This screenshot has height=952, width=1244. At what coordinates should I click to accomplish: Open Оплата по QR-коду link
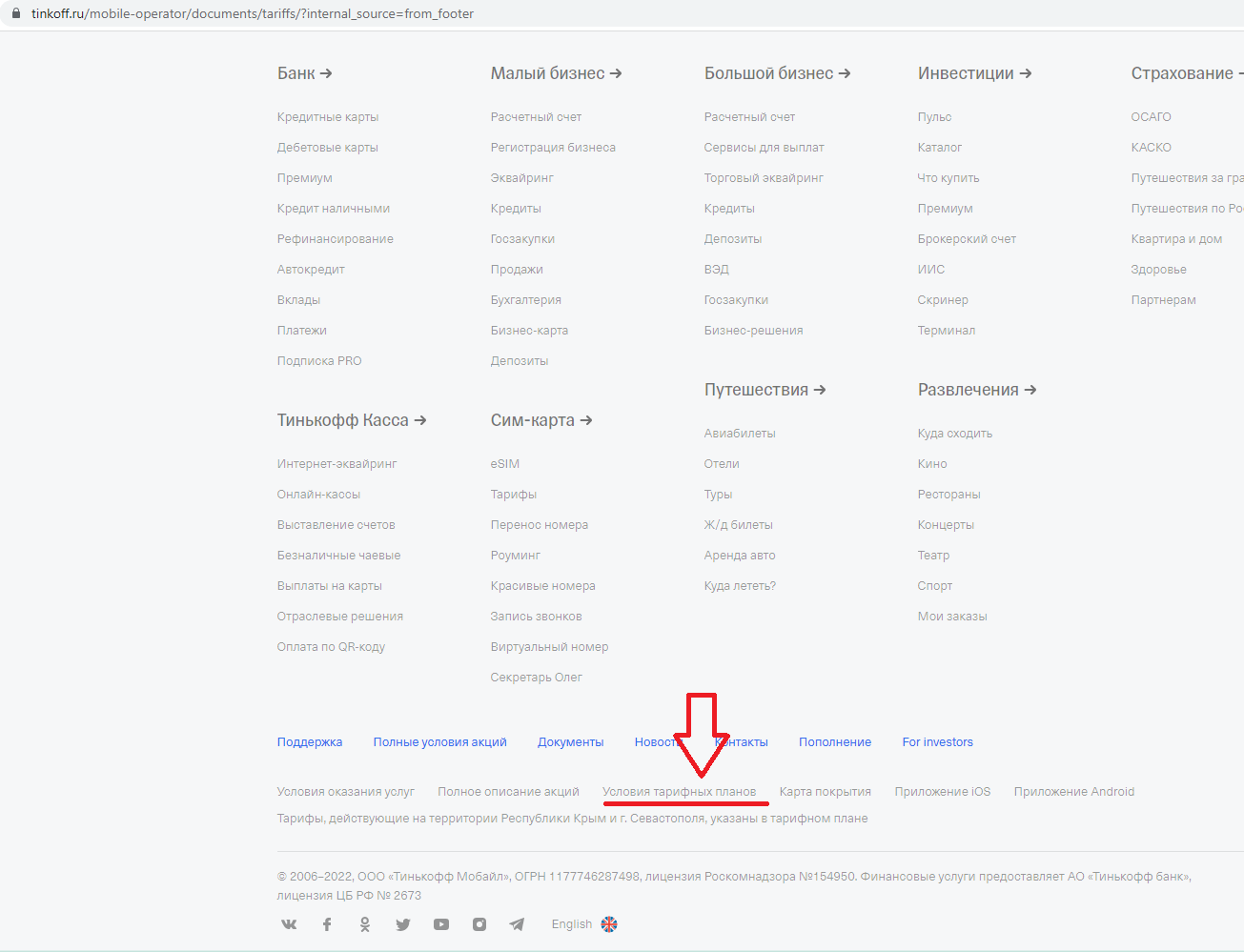[x=331, y=647]
